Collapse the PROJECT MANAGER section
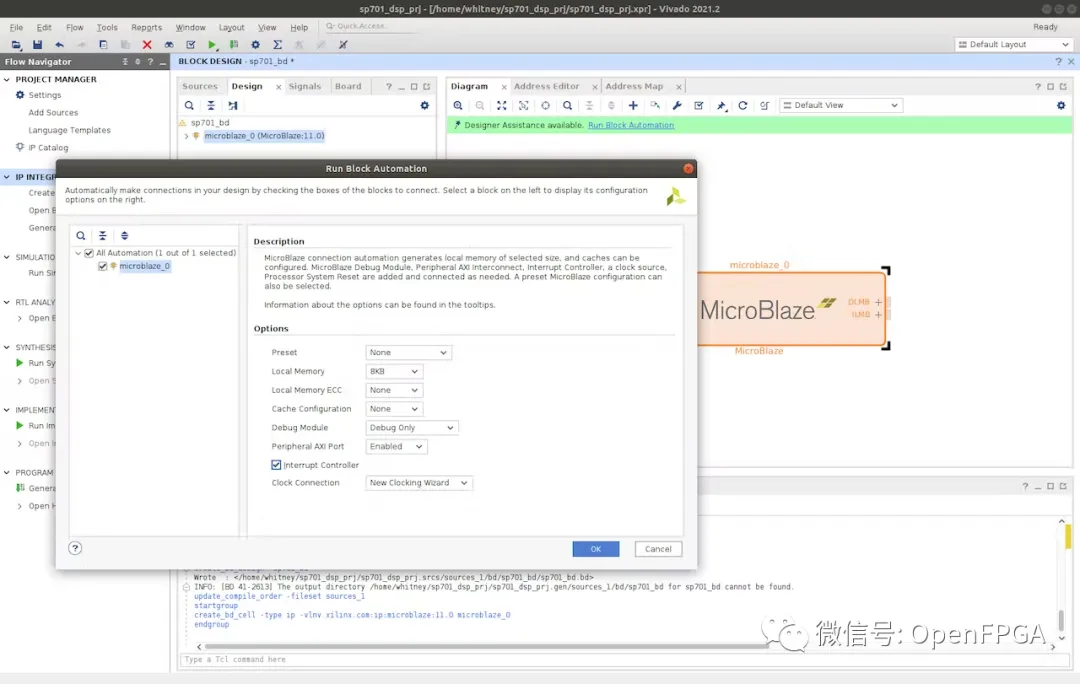Viewport: 1080px width, 684px height. [x=7, y=79]
